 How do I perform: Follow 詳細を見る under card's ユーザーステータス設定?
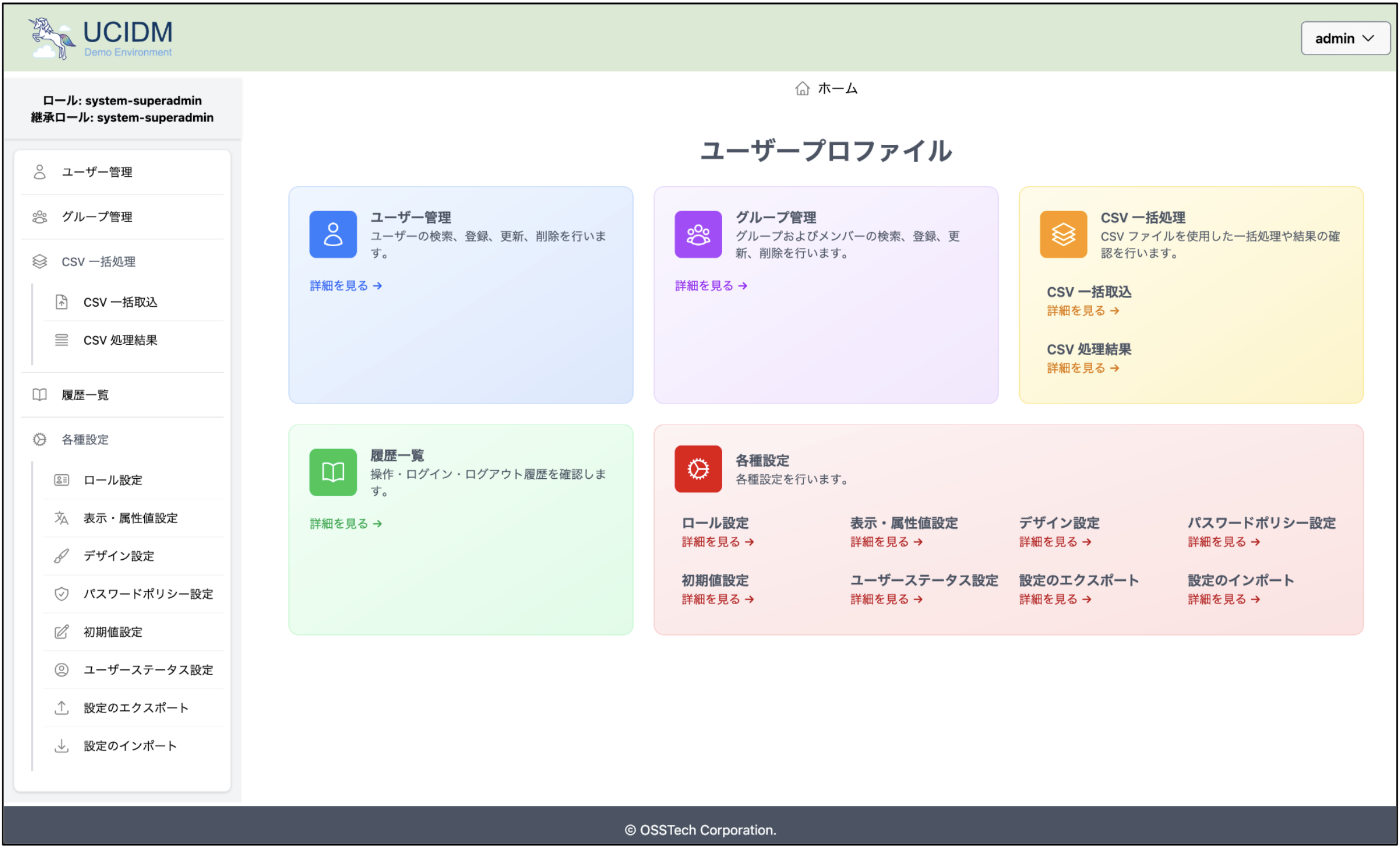point(887,600)
